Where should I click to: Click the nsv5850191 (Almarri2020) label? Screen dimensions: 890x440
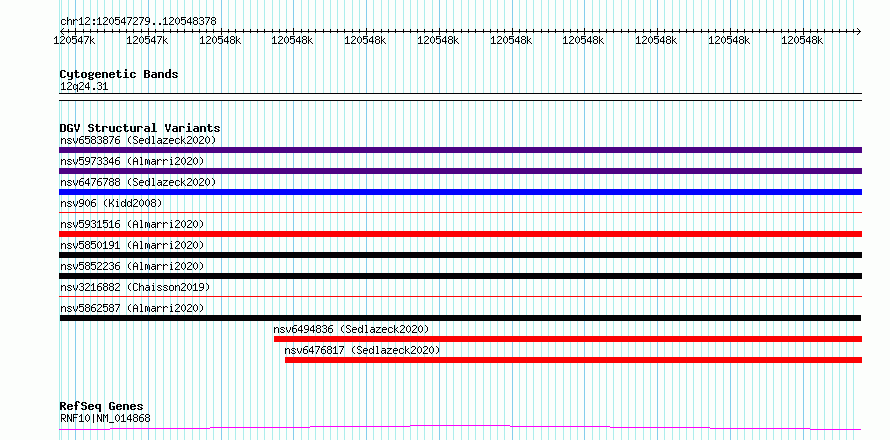[132, 245]
